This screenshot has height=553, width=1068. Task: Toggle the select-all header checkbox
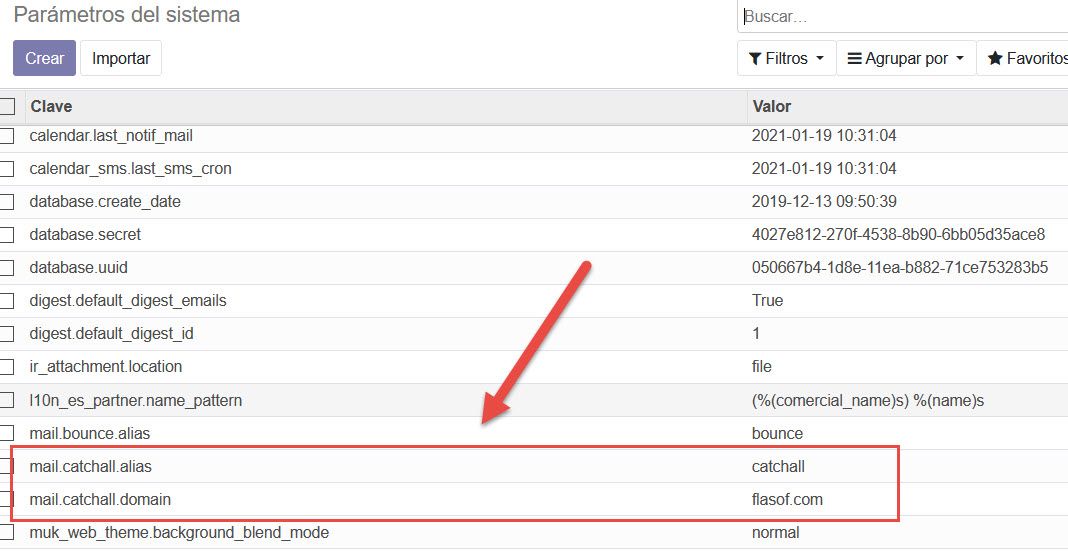pos(7,106)
